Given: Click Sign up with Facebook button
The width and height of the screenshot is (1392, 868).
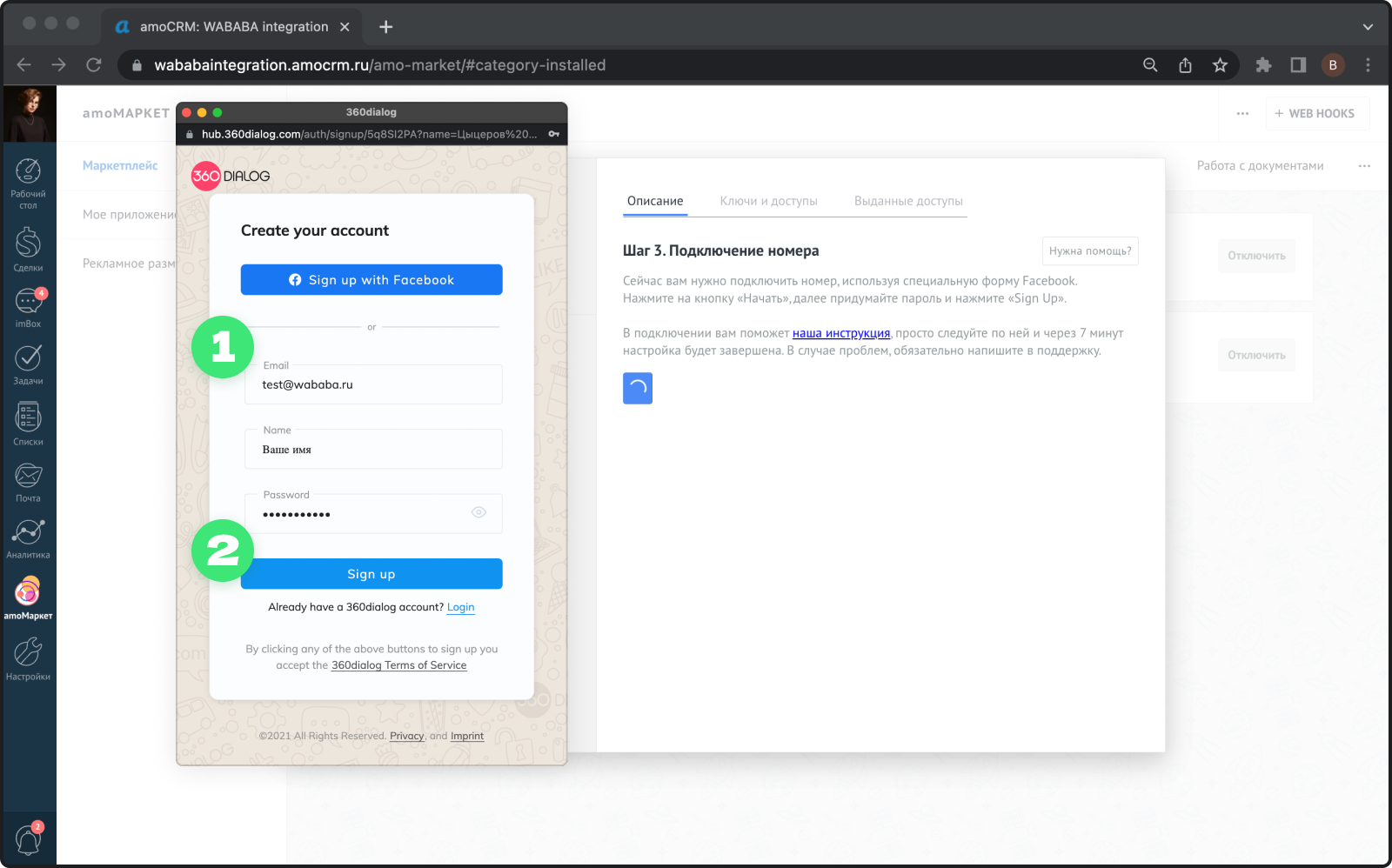Looking at the screenshot, I should [371, 280].
